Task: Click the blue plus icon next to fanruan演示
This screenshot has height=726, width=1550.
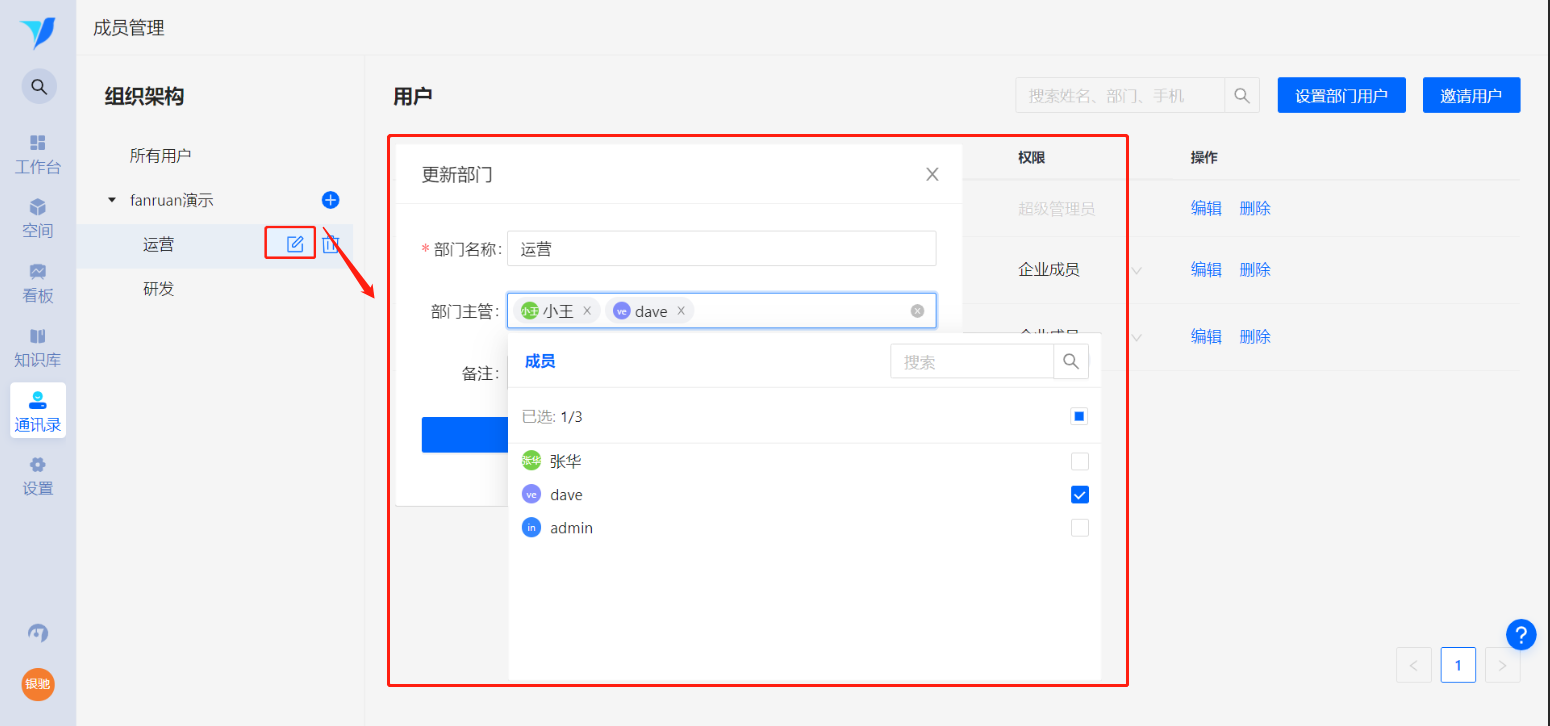Action: [x=330, y=200]
